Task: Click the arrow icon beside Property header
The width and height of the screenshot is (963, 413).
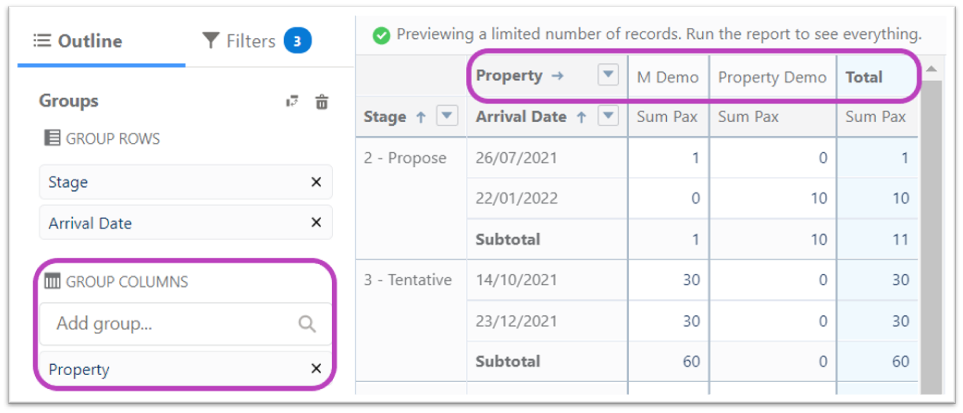Action: coord(558,76)
